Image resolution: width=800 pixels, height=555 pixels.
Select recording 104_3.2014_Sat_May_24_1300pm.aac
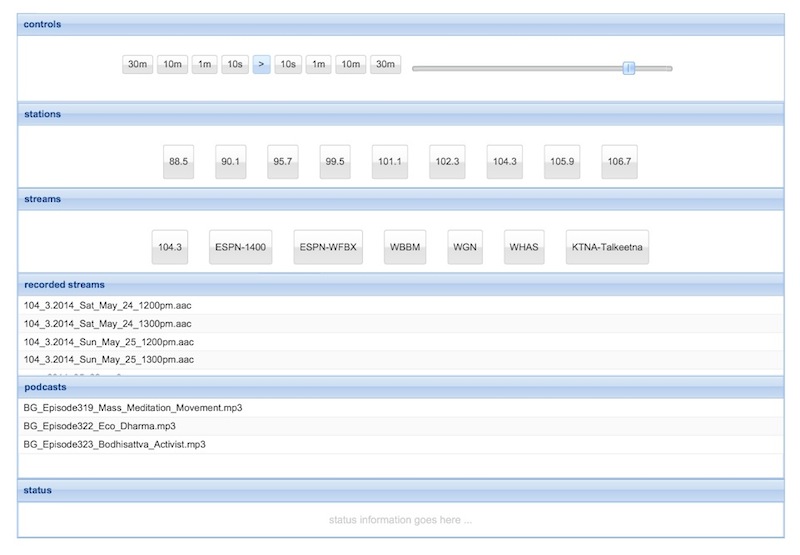tap(401, 324)
